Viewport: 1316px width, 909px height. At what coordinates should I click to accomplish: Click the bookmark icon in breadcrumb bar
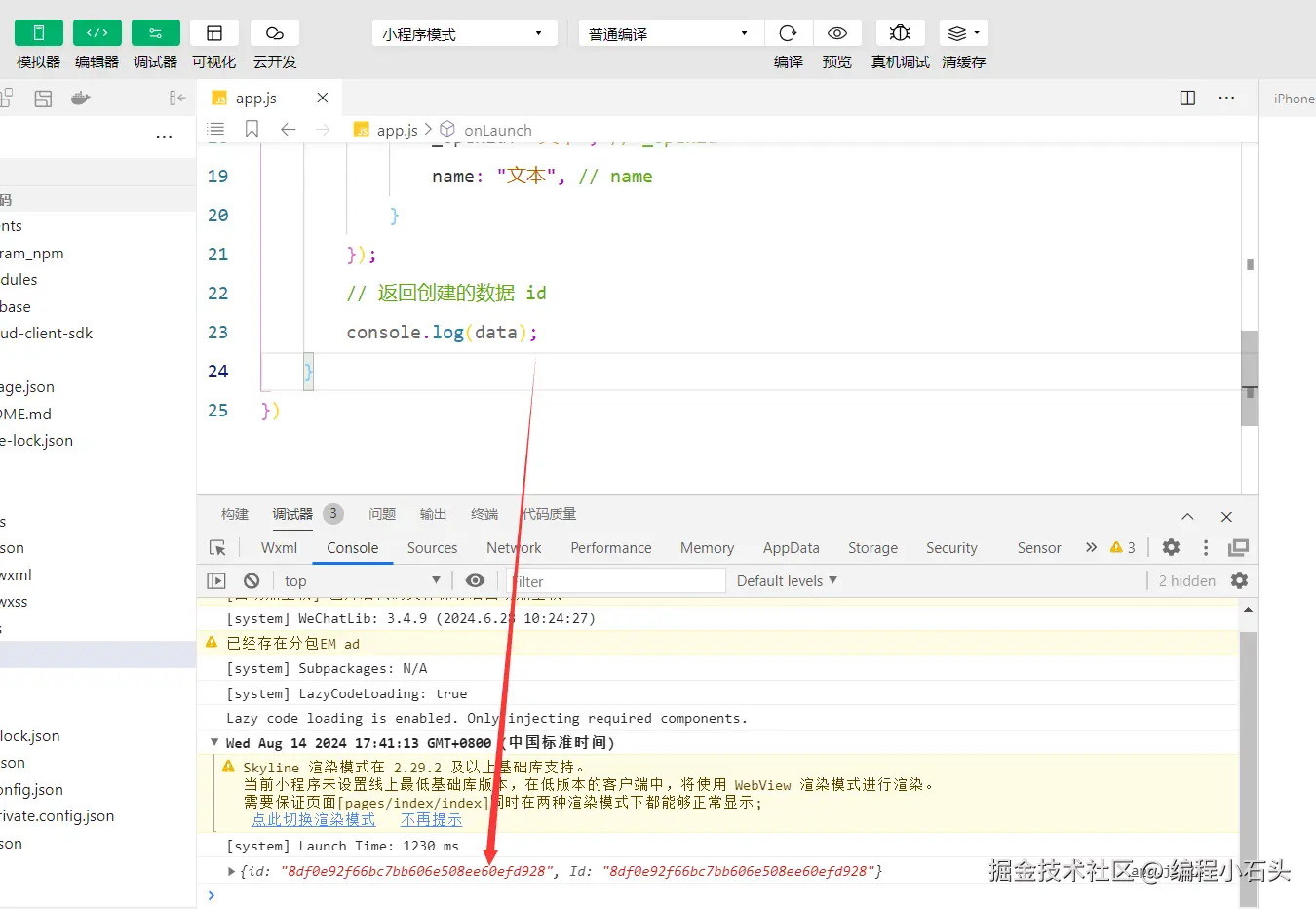pos(252,129)
